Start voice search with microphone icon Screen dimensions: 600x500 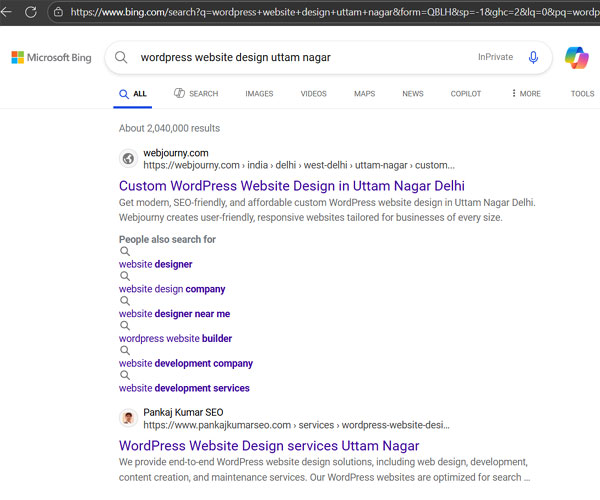point(533,58)
